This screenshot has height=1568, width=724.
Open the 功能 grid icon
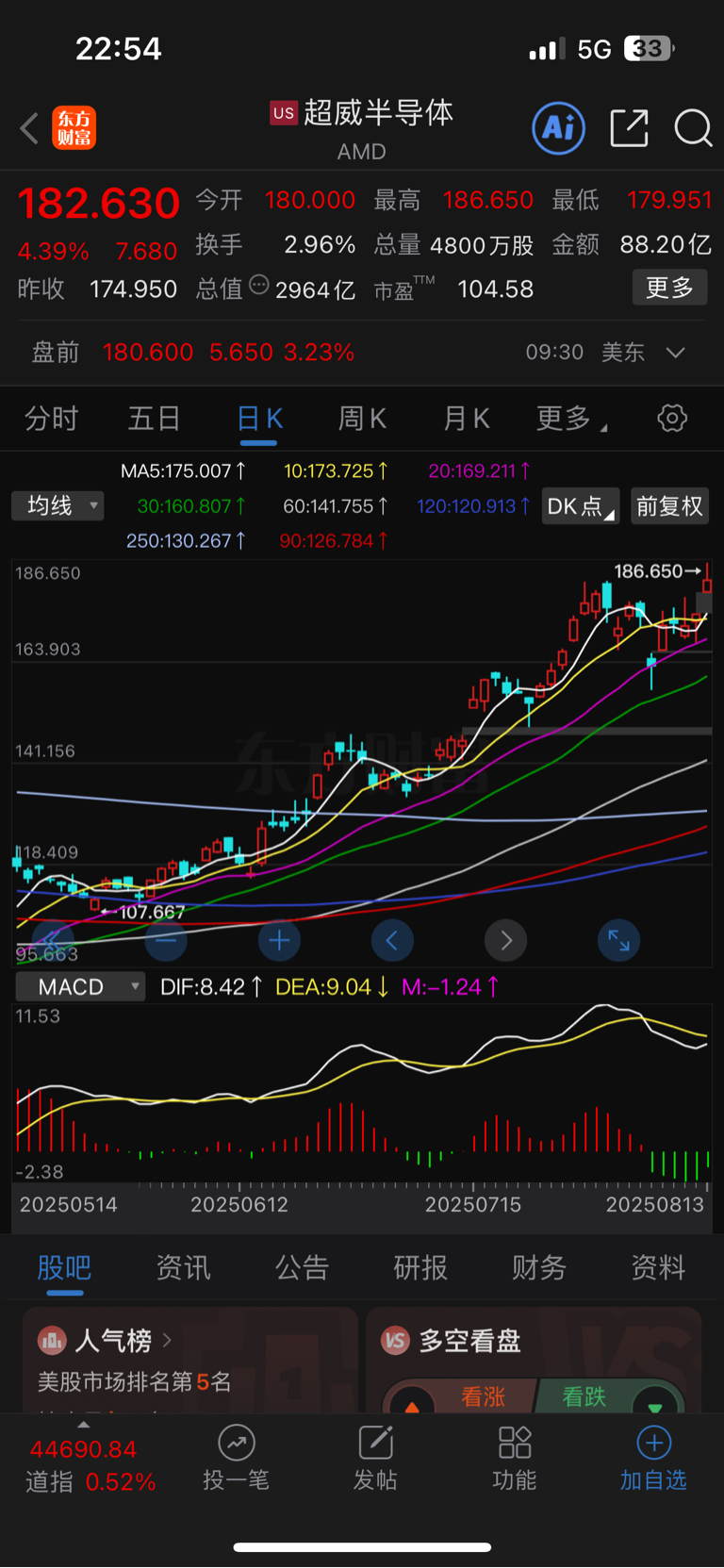[515, 1443]
